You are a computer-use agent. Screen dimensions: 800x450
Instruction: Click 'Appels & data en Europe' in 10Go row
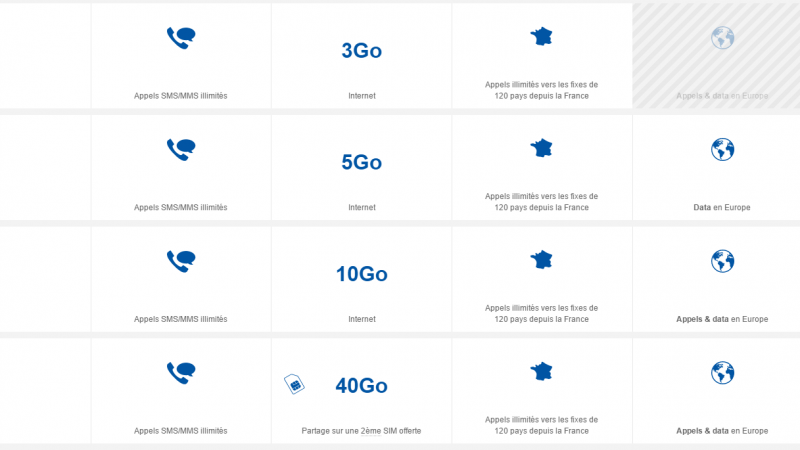pyautogui.click(x=722, y=320)
